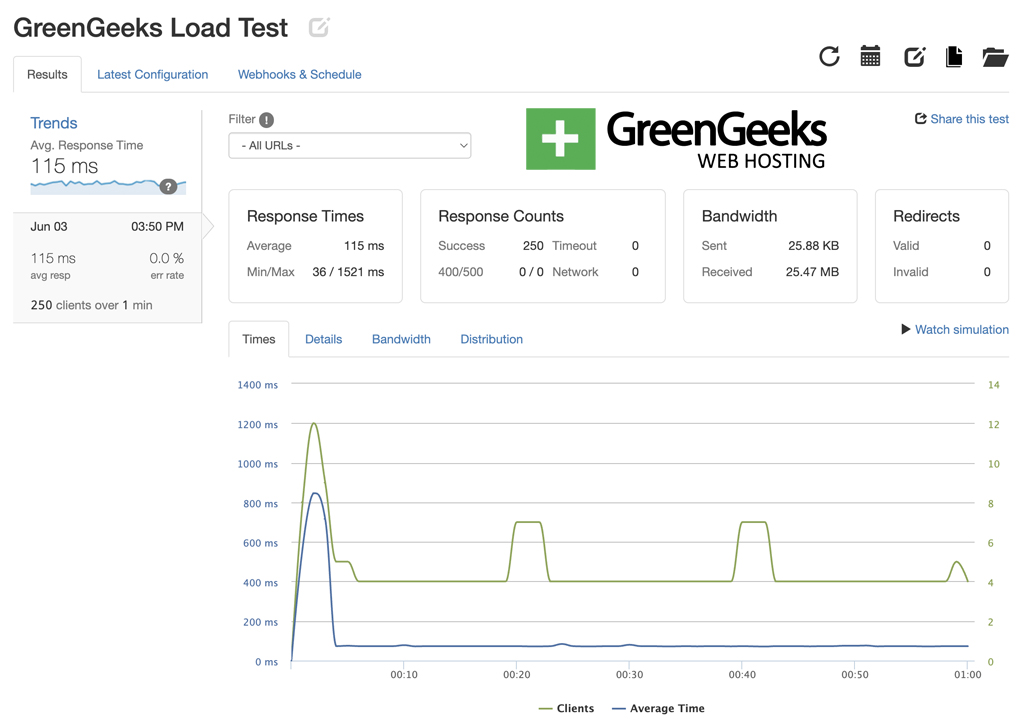Viewport: 1024px width, 727px height.
Task: Click the Response Counts card heading
Action: point(501,216)
